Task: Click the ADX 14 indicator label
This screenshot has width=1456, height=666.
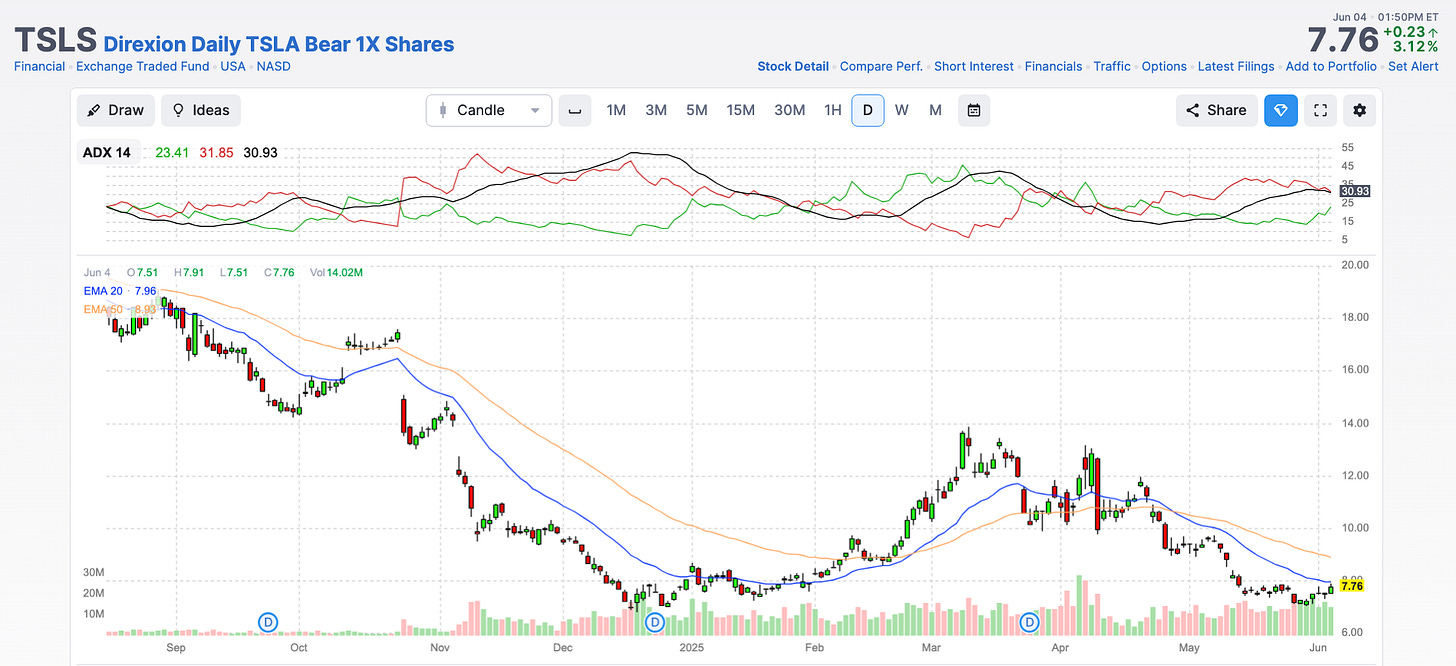Action: (x=109, y=153)
